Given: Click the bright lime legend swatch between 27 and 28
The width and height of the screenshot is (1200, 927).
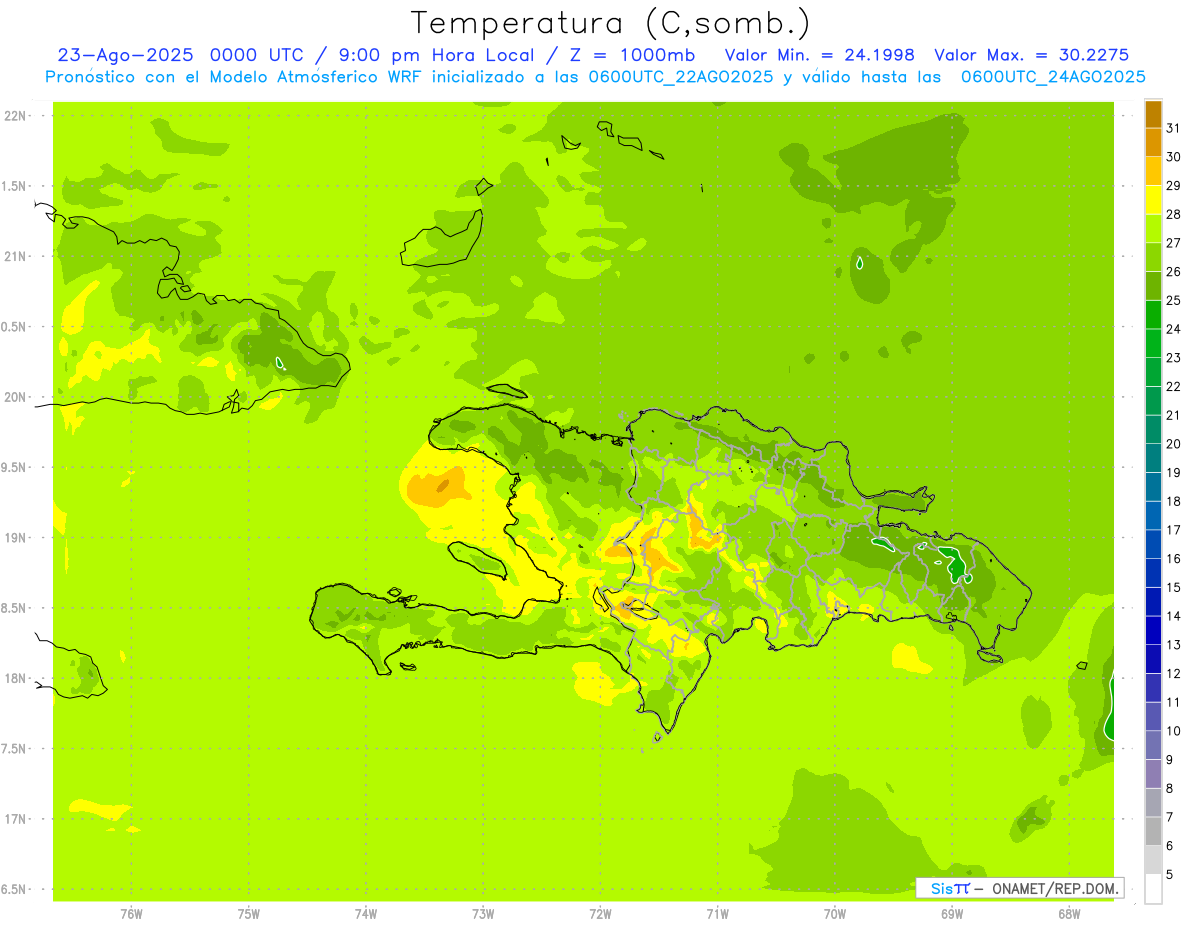Looking at the screenshot, I should tap(1153, 229).
